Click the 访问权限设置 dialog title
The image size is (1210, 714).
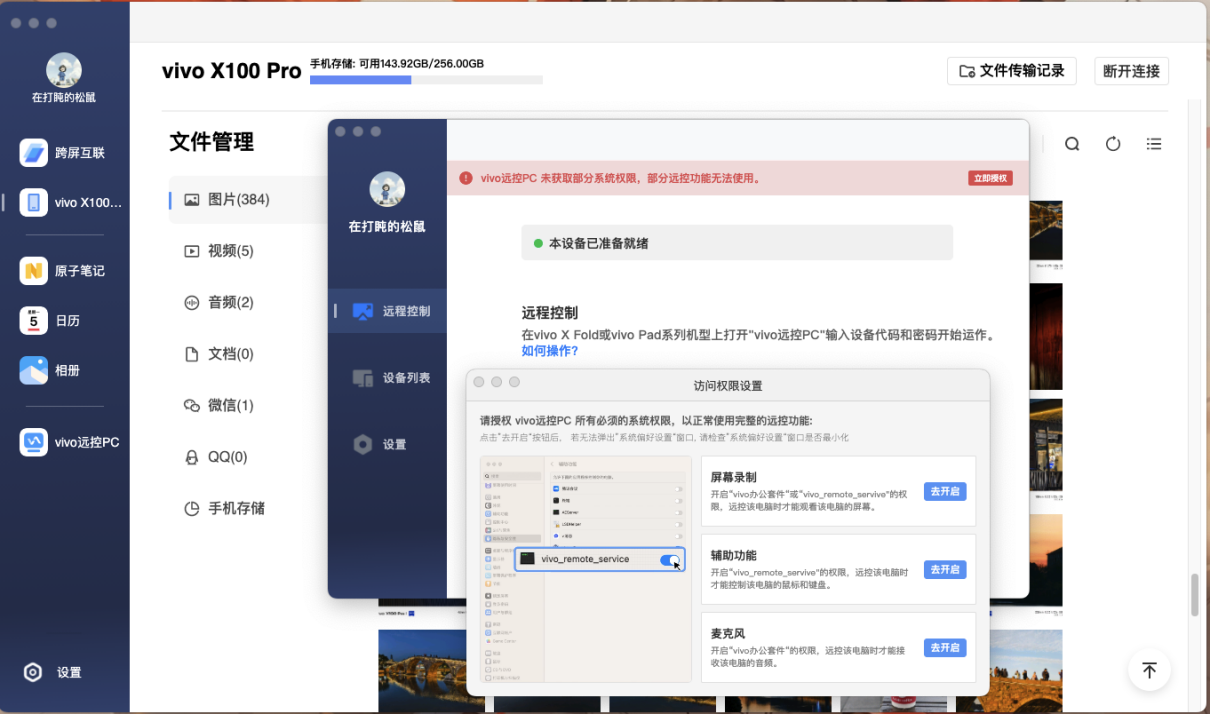[x=728, y=385]
